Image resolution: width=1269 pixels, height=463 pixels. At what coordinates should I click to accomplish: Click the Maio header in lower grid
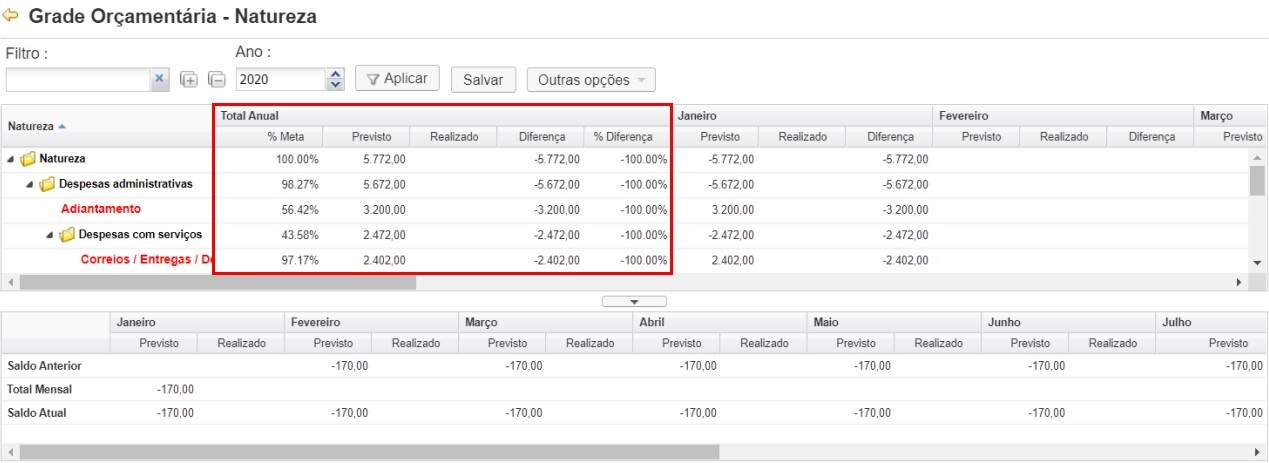[893, 323]
